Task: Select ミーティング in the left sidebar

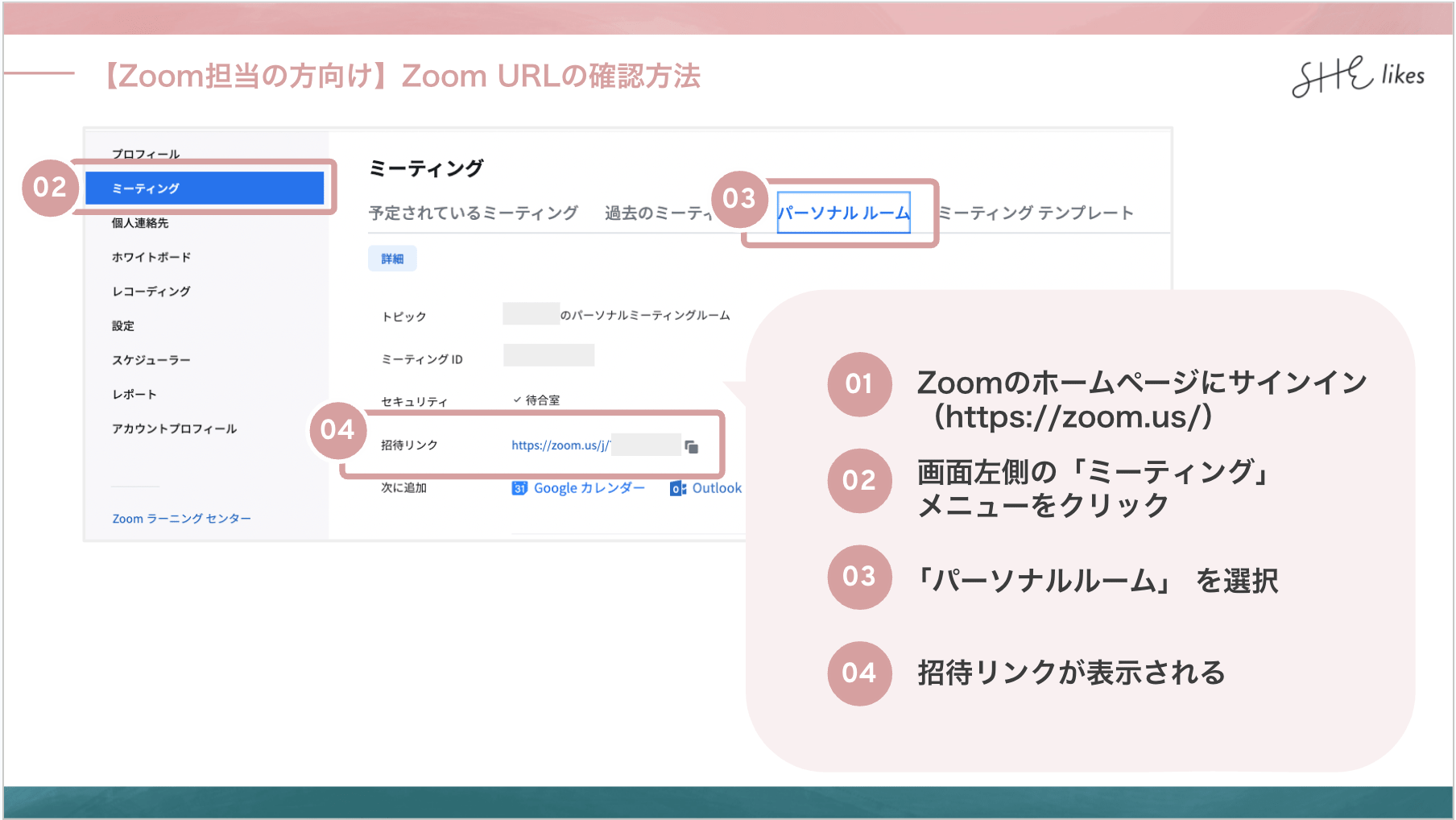Action: 205,188
